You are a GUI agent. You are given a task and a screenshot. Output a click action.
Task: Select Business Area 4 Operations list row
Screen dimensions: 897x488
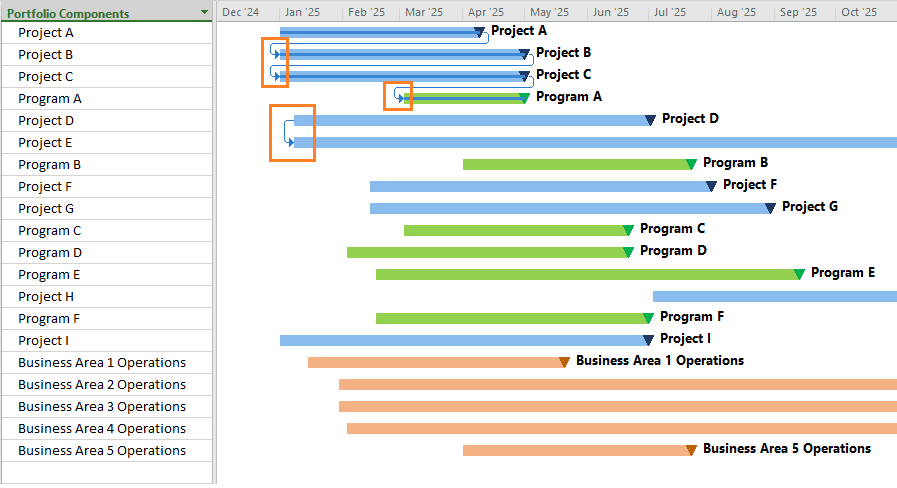pos(107,429)
